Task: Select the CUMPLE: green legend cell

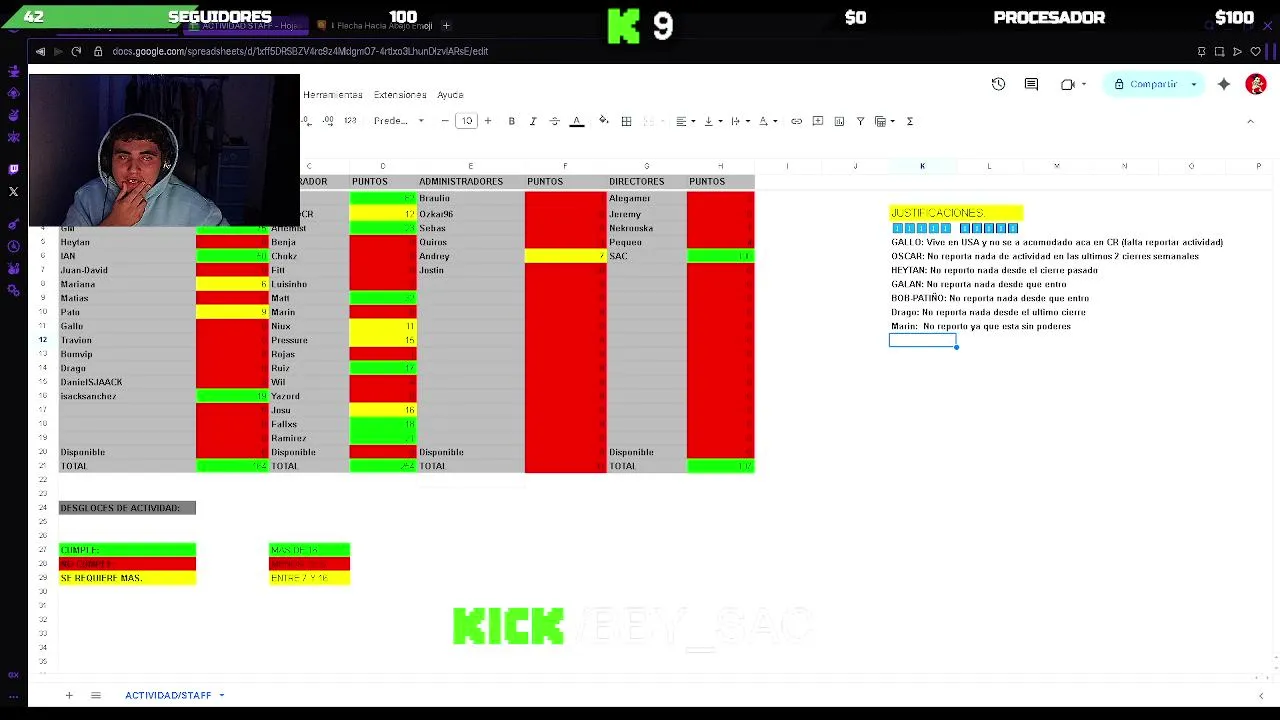Action: click(127, 550)
